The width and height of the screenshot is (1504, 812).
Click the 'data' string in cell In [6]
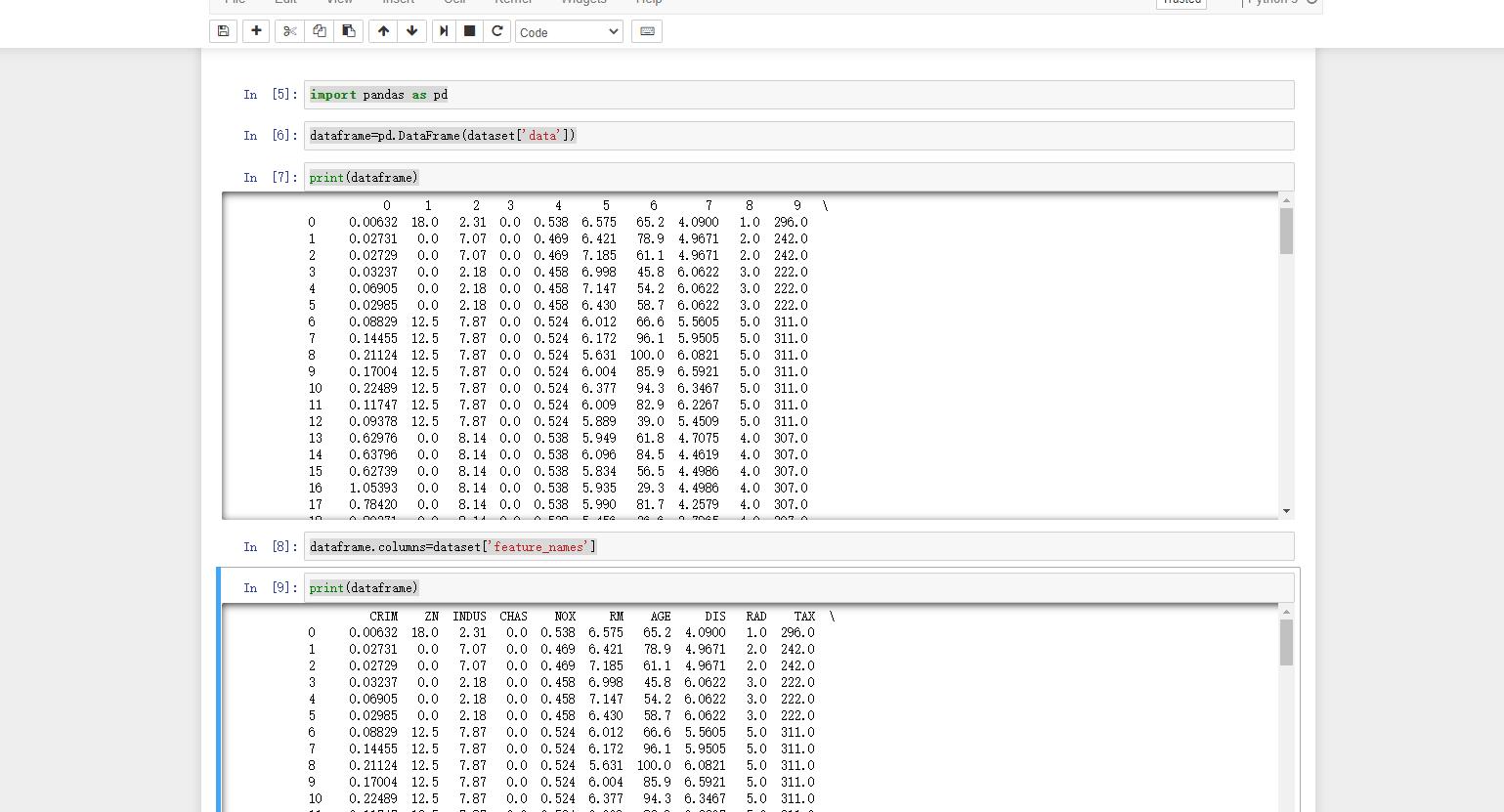pos(542,136)
